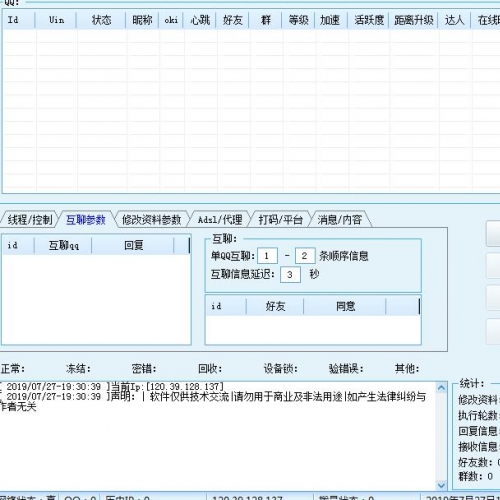Open the 修改资料参数 tab

[151, 220]
